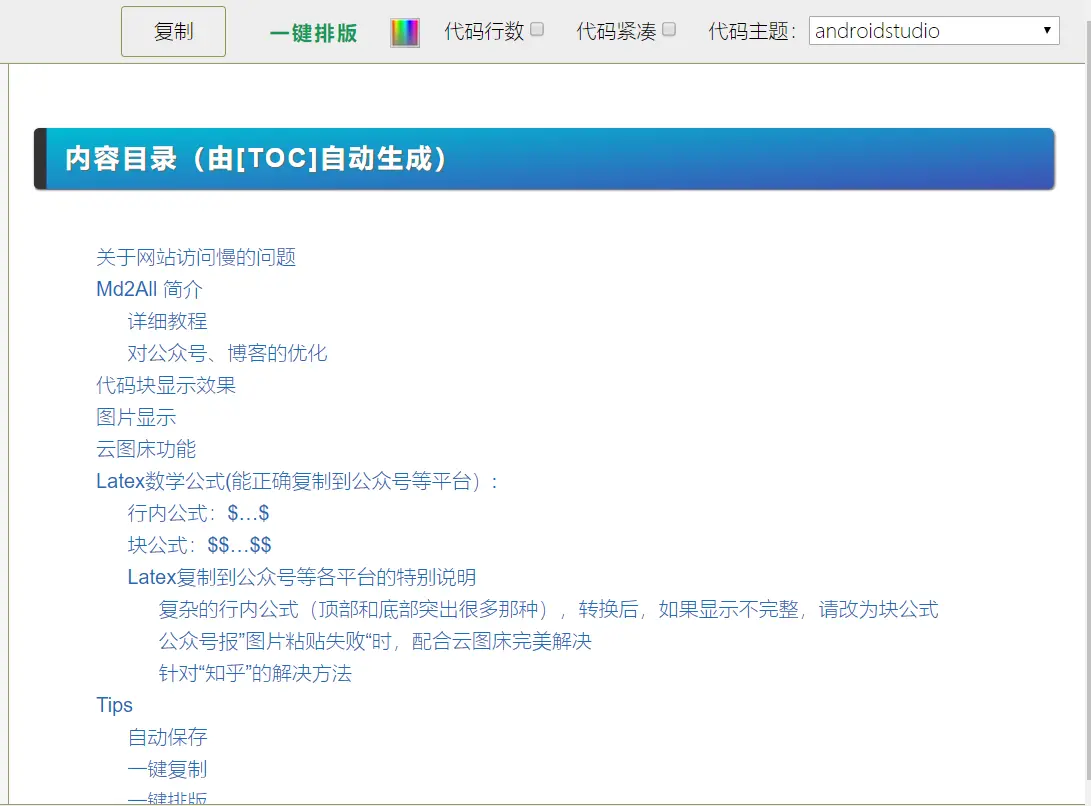The height and width of the screenshot is (806, 1091).
Task: Go to the Tips section link
Action: (115, 705)
